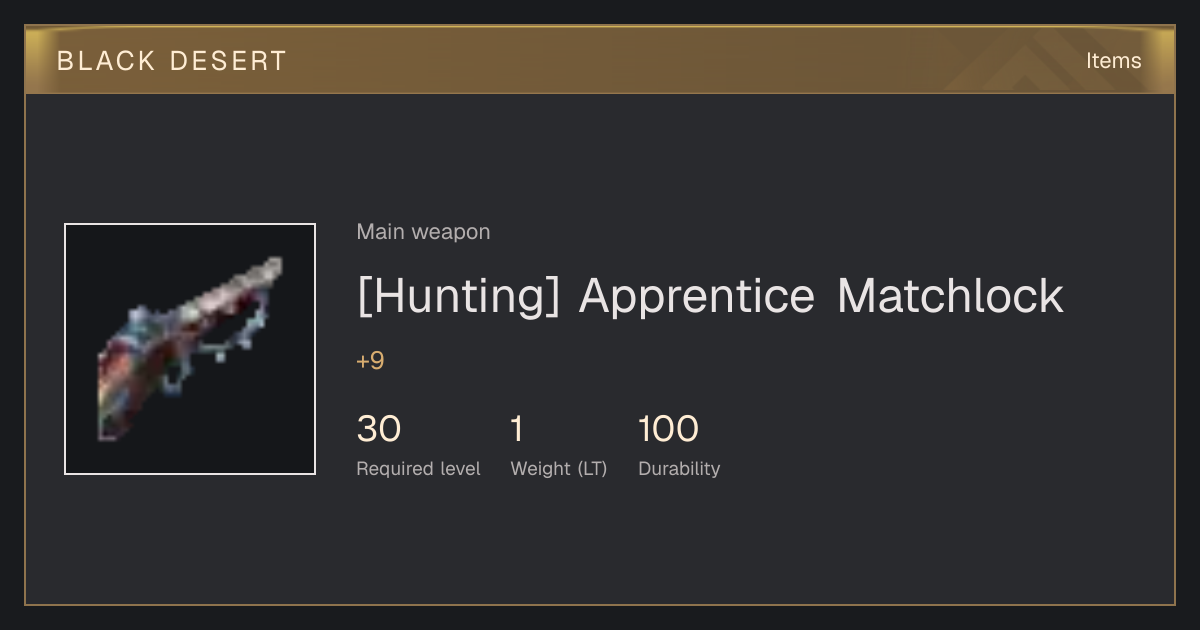Select the weight value 1
Image resolution: width=1200 pixels, height=630 pixels.
click(x=517, y=429)
